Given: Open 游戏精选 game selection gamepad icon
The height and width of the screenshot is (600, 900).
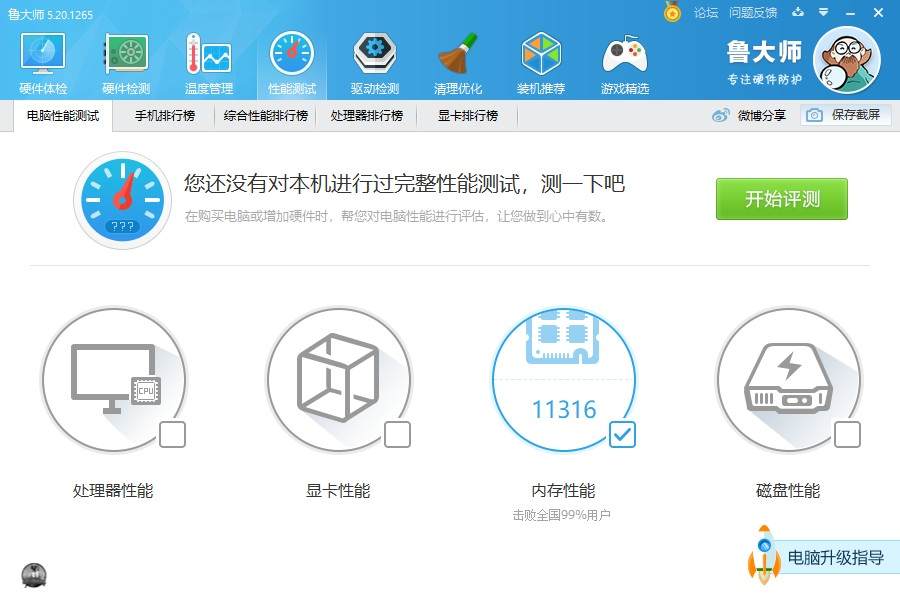Looking at the screenshot, I should (x=623, y=55).
